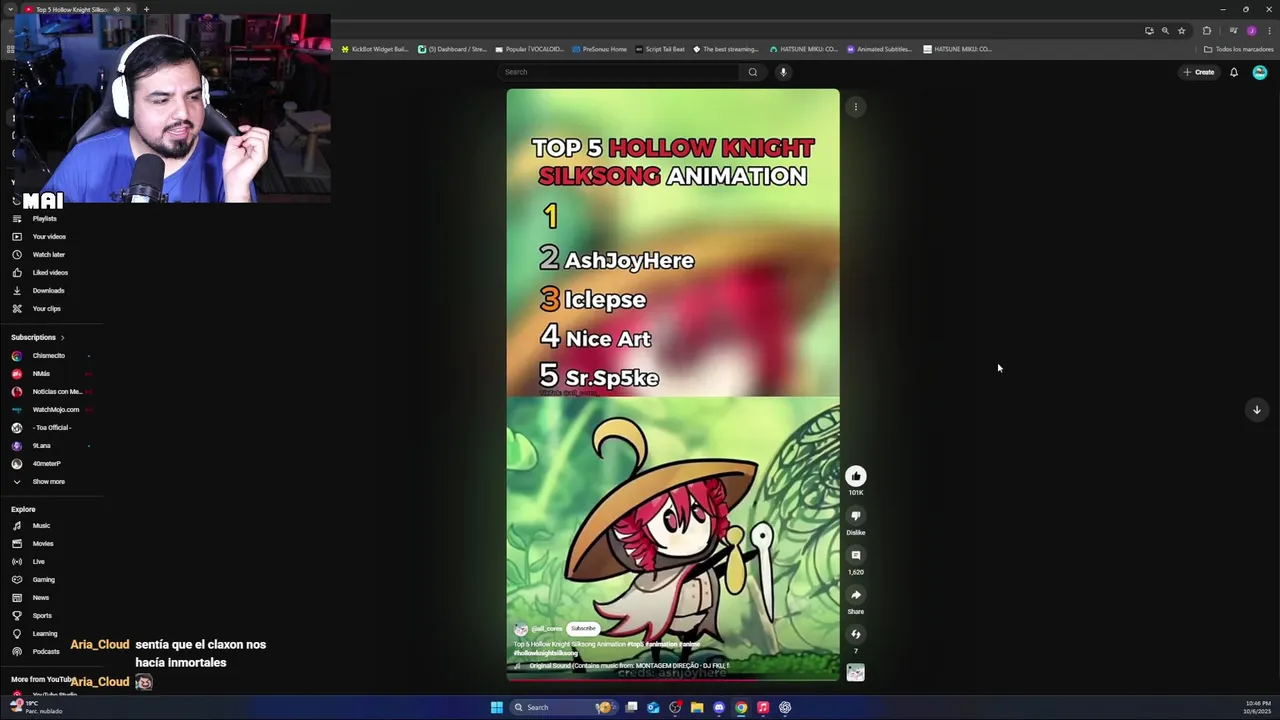This screenshot has height=720, width=1280.
Task: Close the Top 5 Hollow Knight tab
Action: click(x=128, y=9)
